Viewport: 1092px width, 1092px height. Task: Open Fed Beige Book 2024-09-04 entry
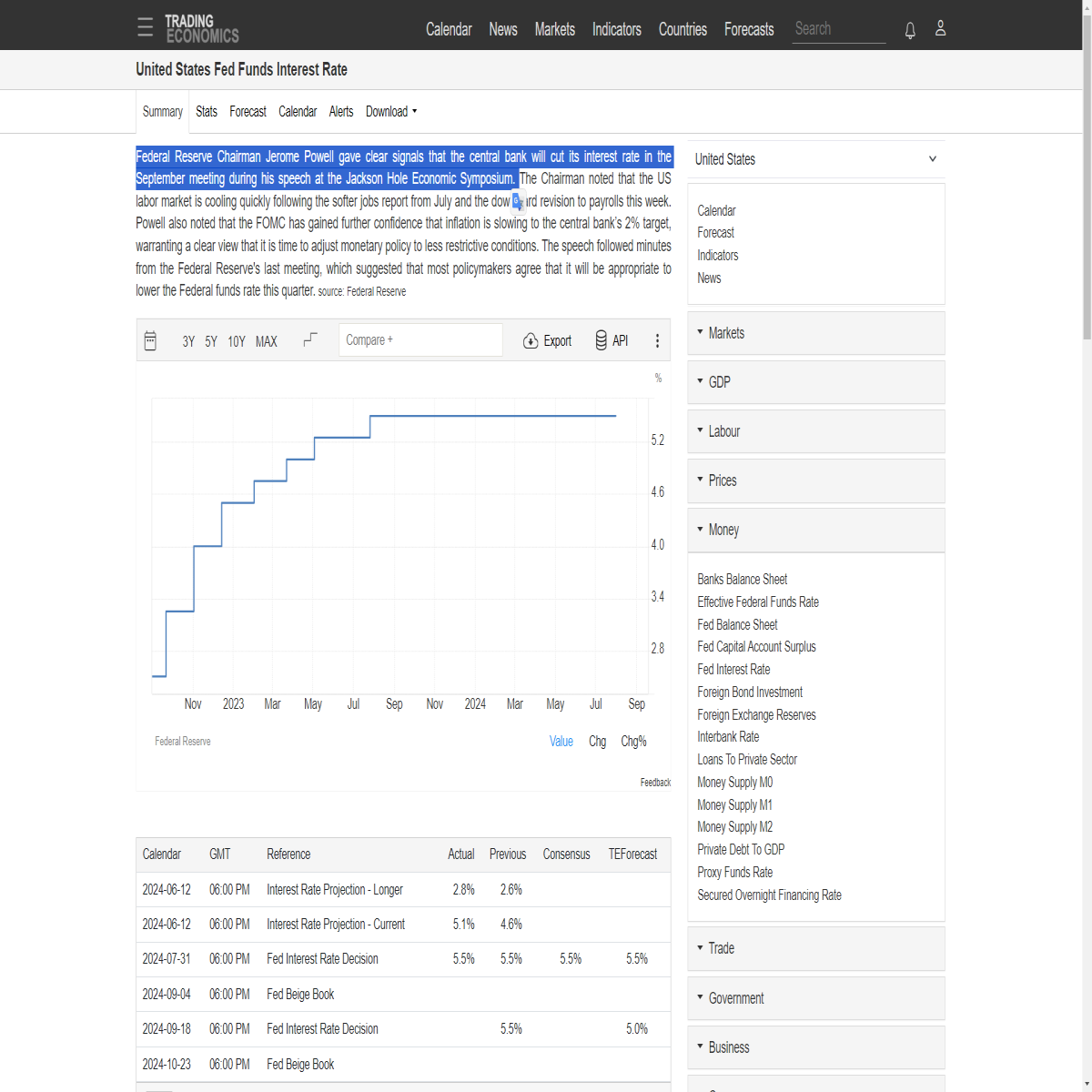(403, 994)
